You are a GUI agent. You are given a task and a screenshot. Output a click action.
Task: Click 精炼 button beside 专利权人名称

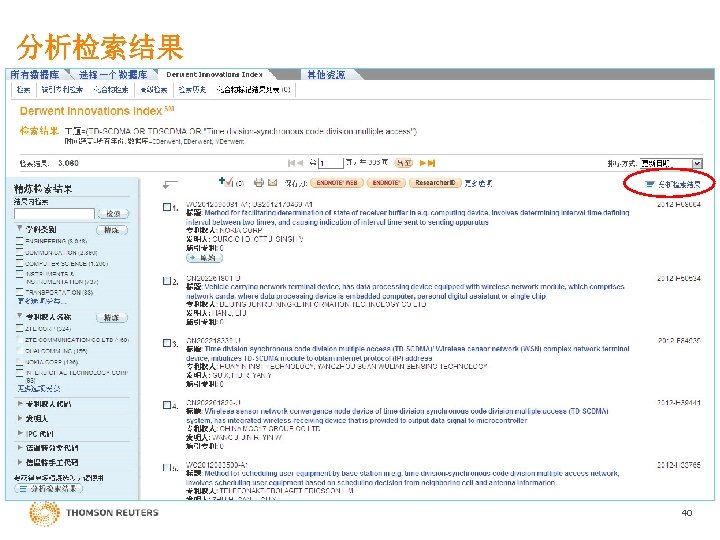click(112, 317)
